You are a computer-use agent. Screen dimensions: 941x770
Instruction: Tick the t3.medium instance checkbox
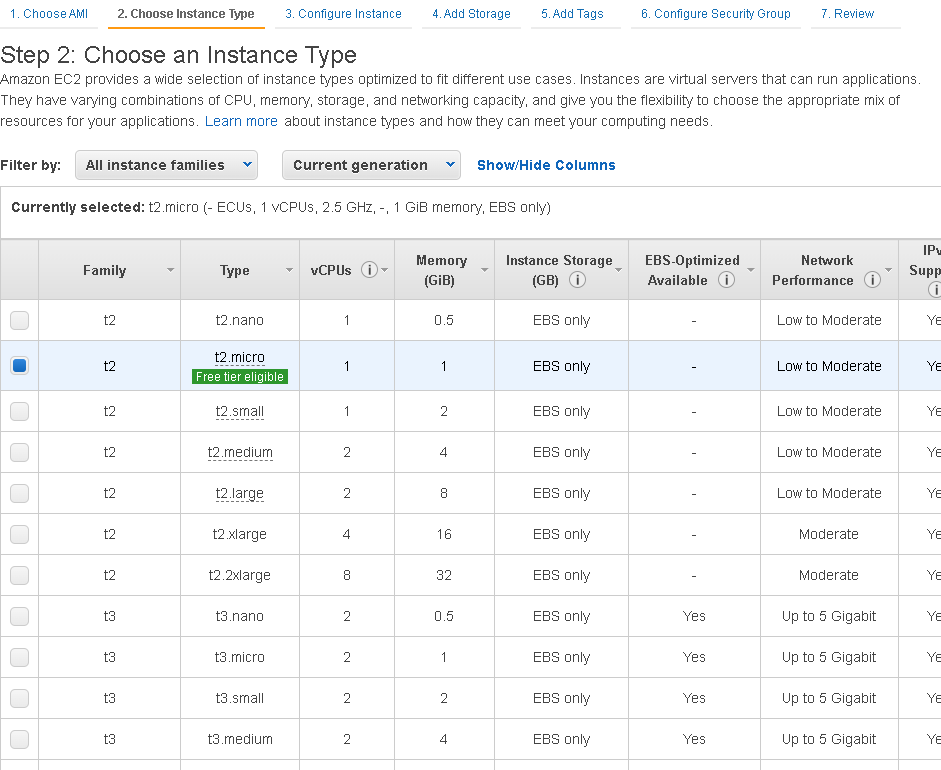click(19, 739)
